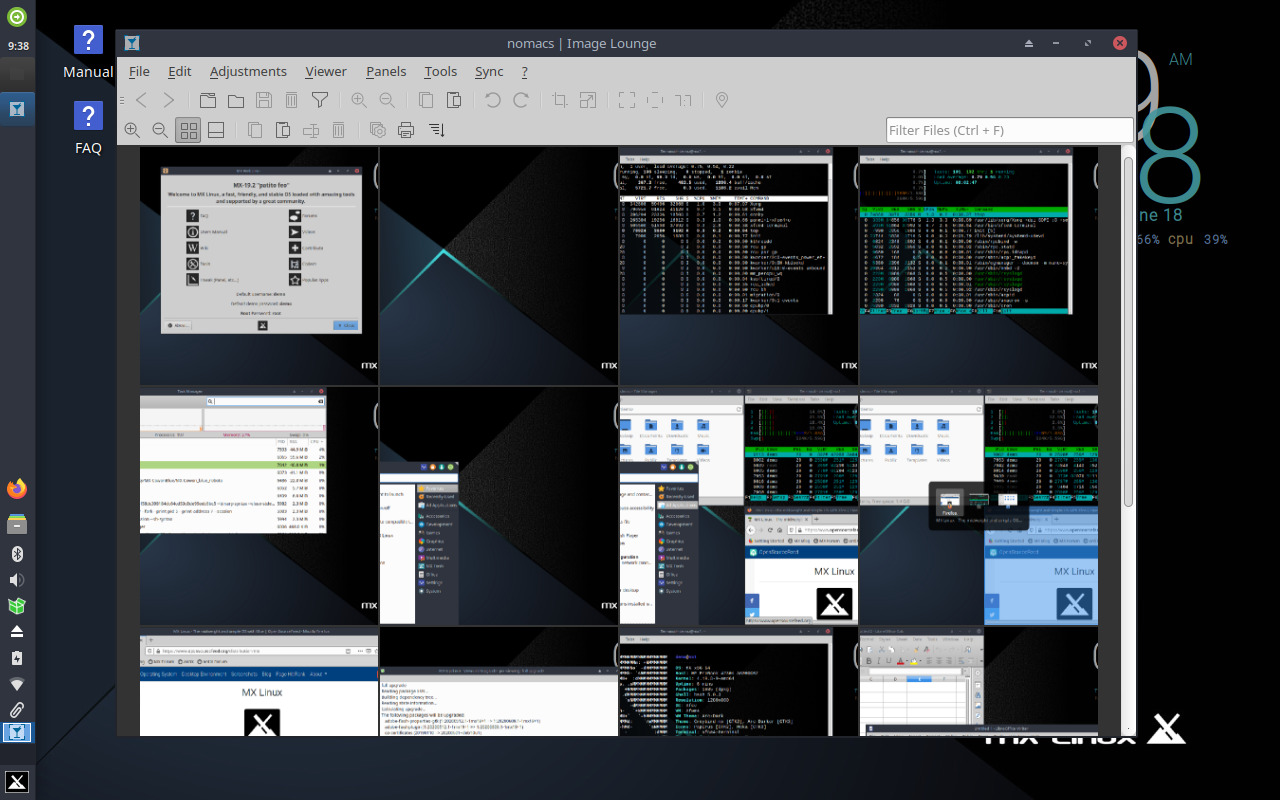
Task: Launch Firefox from the side panel
Action: pos(17,489)
